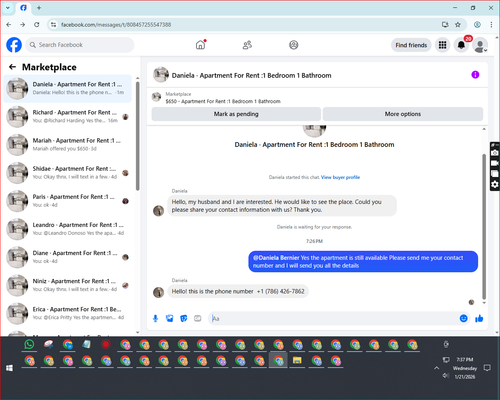Open the taskbar clock and date

click(x=465, y=368)
